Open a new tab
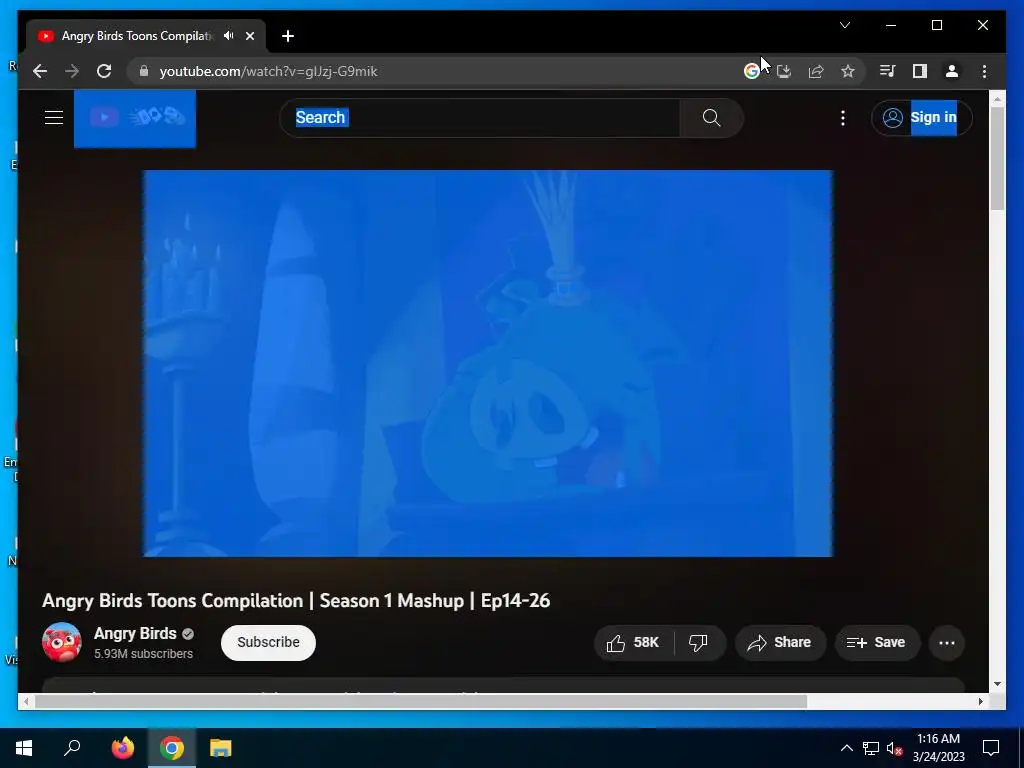 pyautogui.click(x=288, y=36)
